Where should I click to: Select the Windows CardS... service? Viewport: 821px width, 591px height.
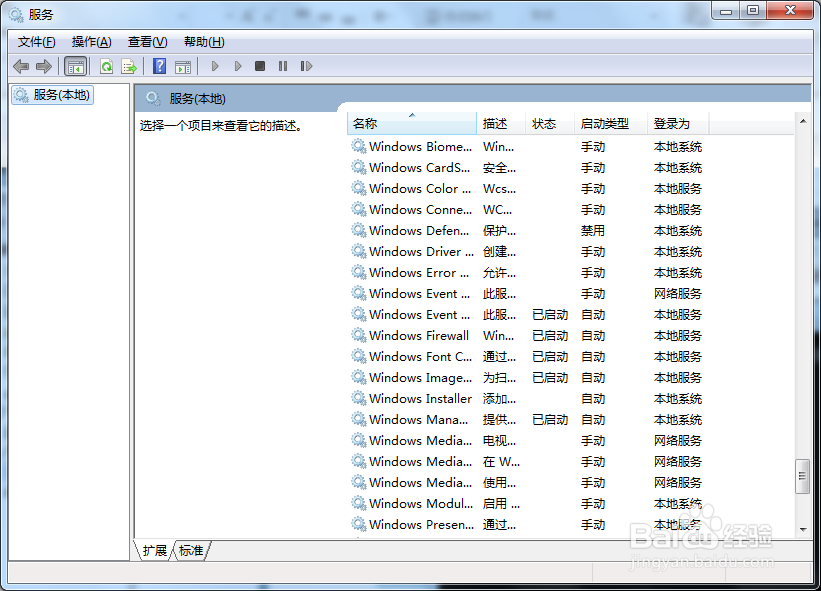click(419, 168)
